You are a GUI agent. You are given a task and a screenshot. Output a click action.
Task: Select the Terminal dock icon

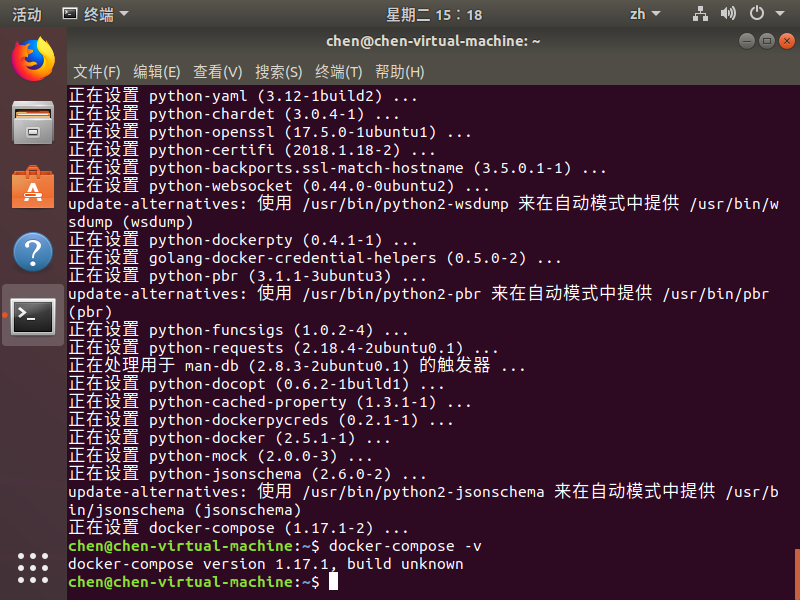[33, 316]
